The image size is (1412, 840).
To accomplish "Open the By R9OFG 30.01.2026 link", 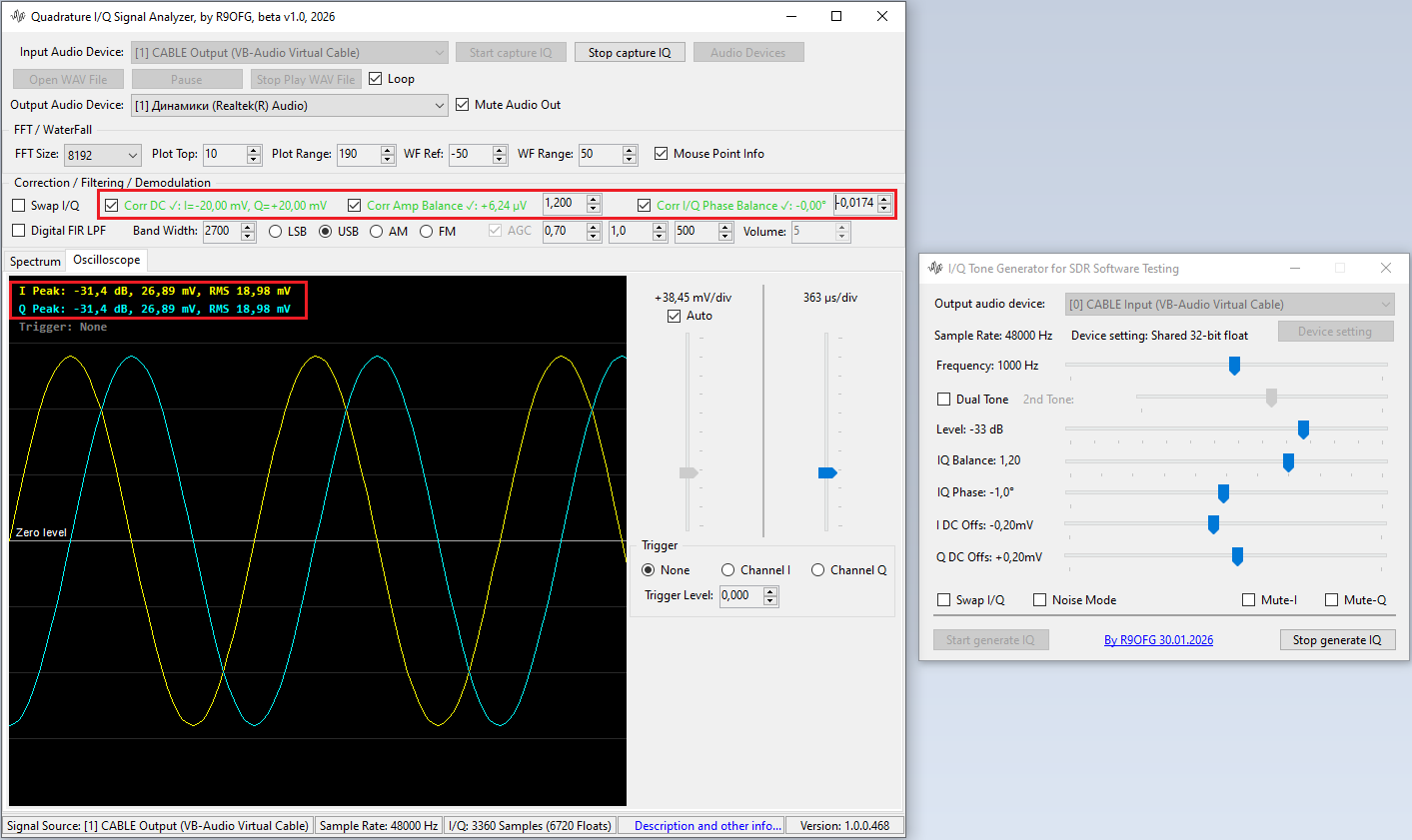I will pos(1158,640).
